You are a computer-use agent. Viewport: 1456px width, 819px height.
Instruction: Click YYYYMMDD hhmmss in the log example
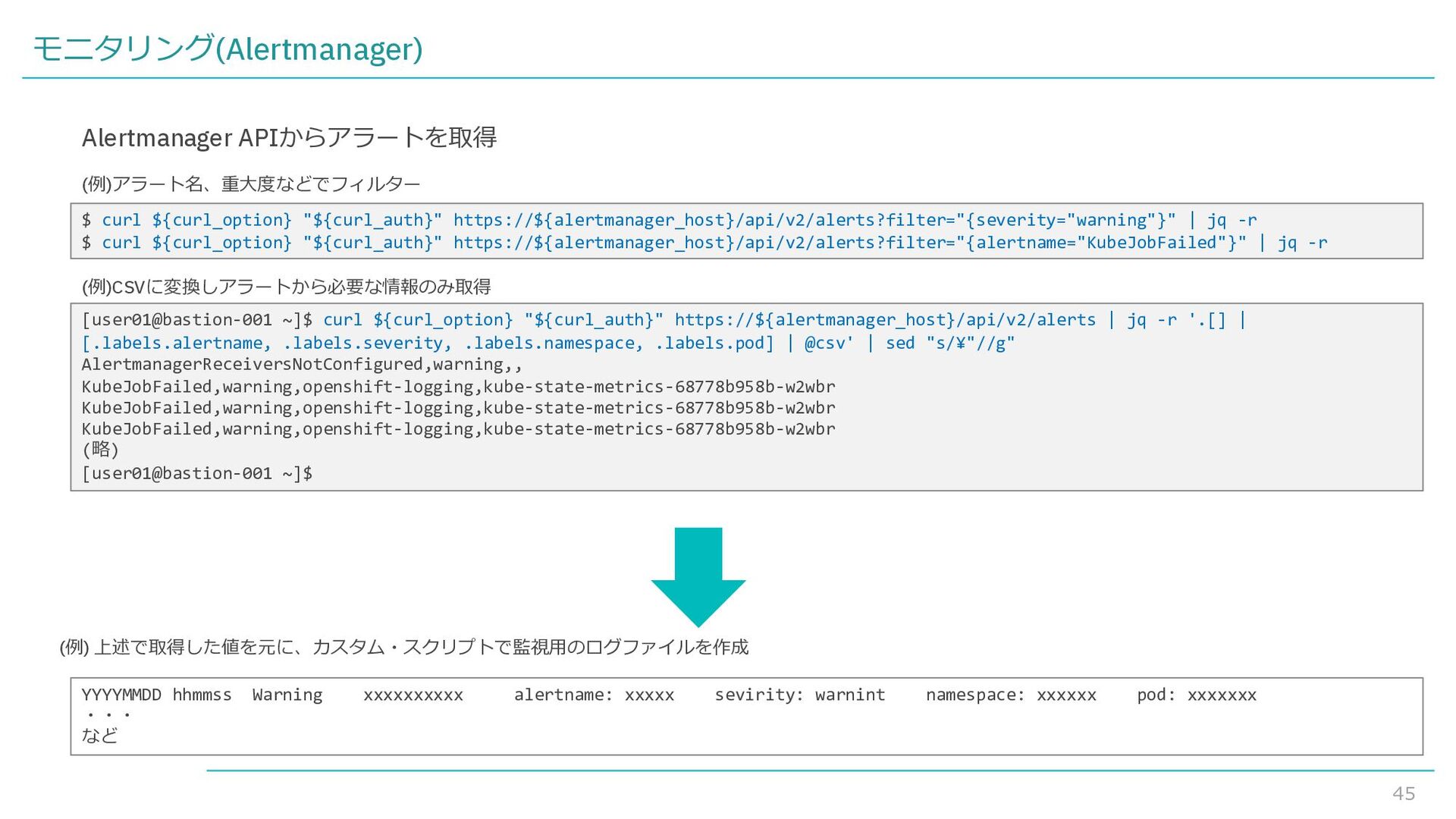click(157, 695)
